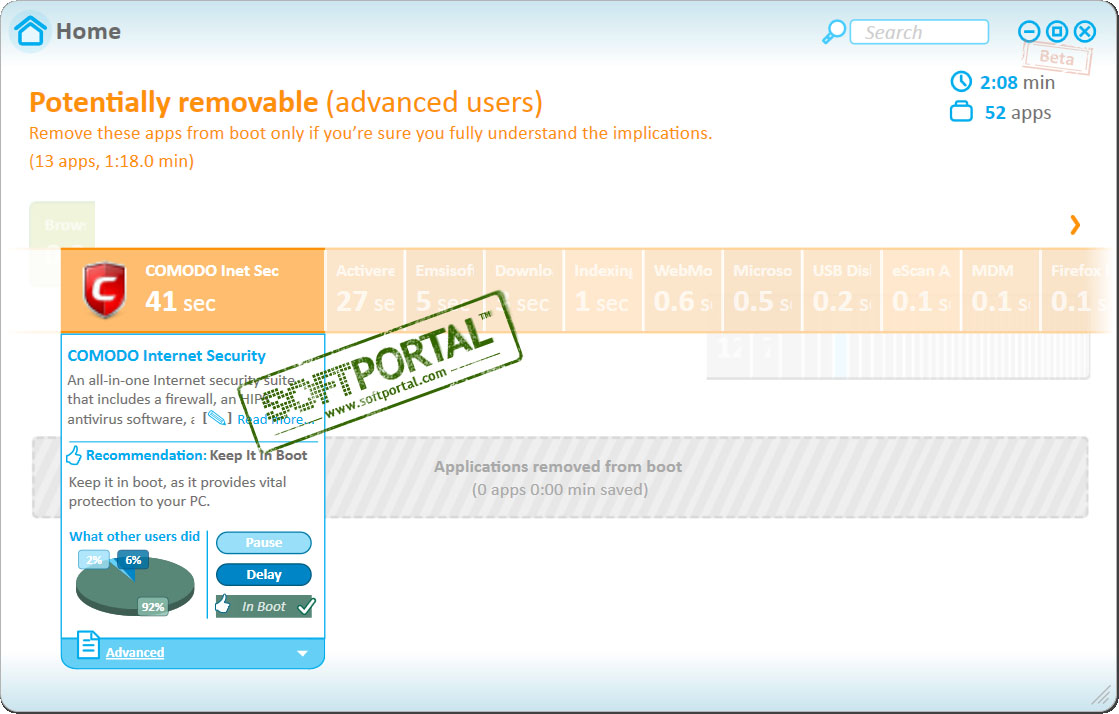
Task: Open the Advanced link
Action: click(x=135, y=652)
